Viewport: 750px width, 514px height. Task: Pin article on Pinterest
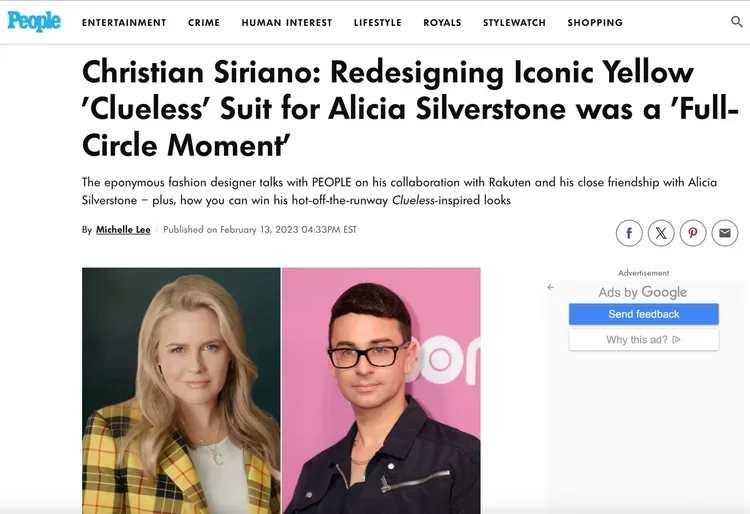(693, 233)
